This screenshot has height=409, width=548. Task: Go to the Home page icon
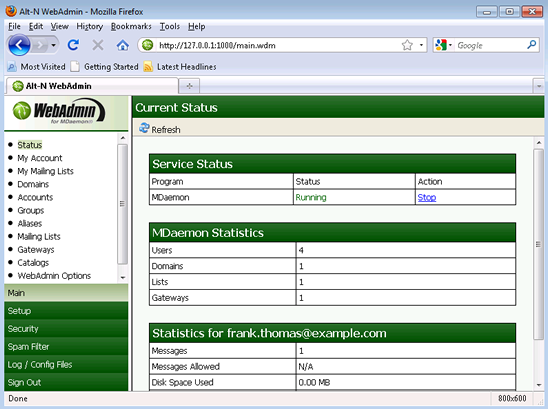[x=123, y=45]
